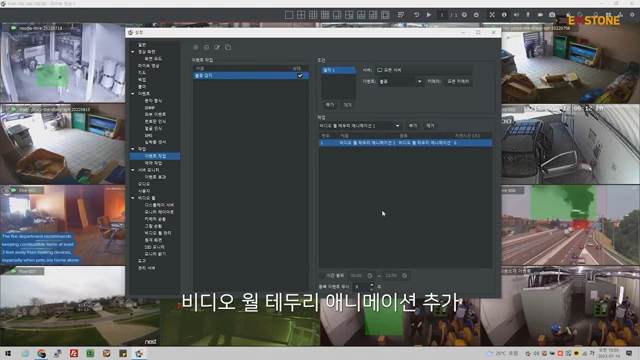Screen dimensions: 640x360
Task: Select the Fire-006 highway smoke camera tile
Action: pos(571,225)
